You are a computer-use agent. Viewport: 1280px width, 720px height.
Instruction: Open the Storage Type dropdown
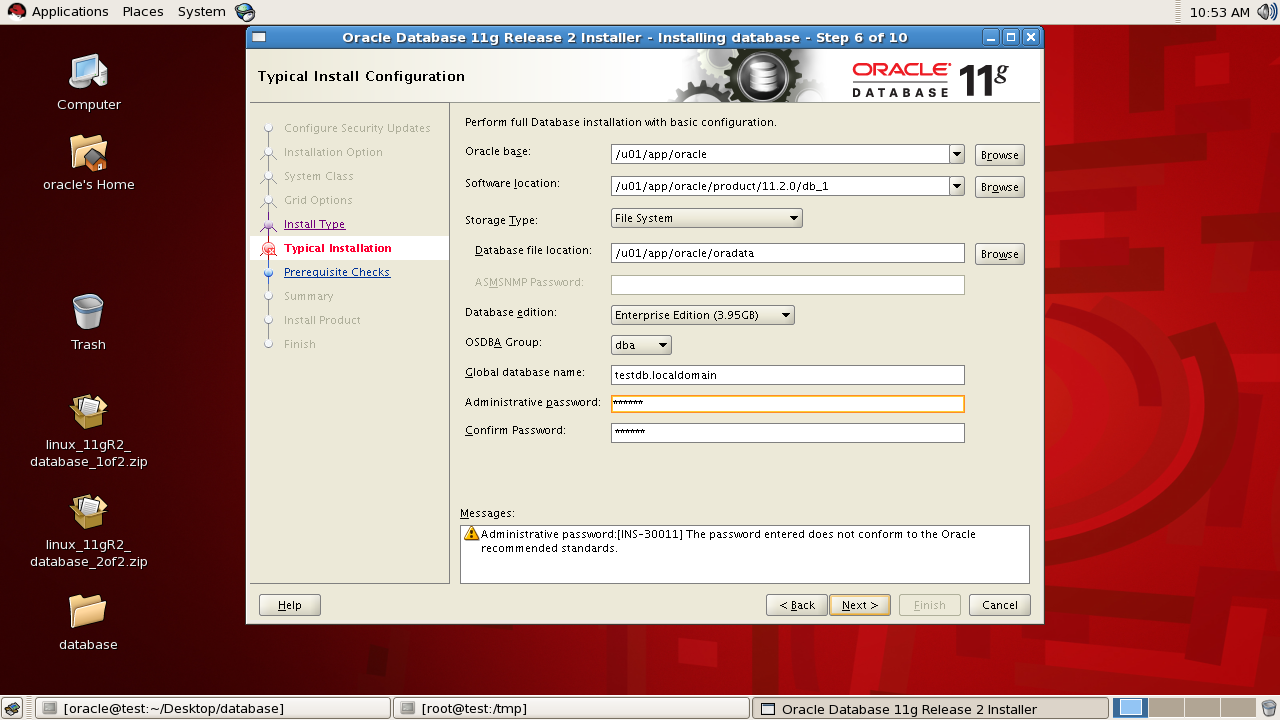click(706, 218)
